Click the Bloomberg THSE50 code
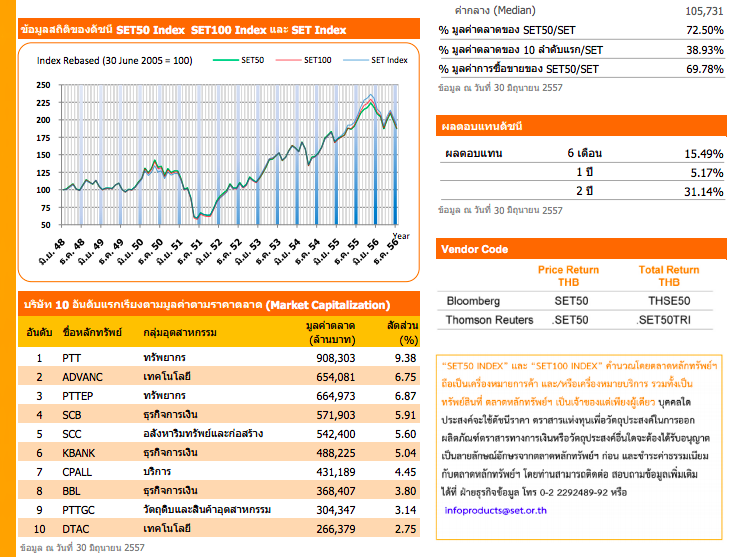733x557 pixels. click(669, 301)
